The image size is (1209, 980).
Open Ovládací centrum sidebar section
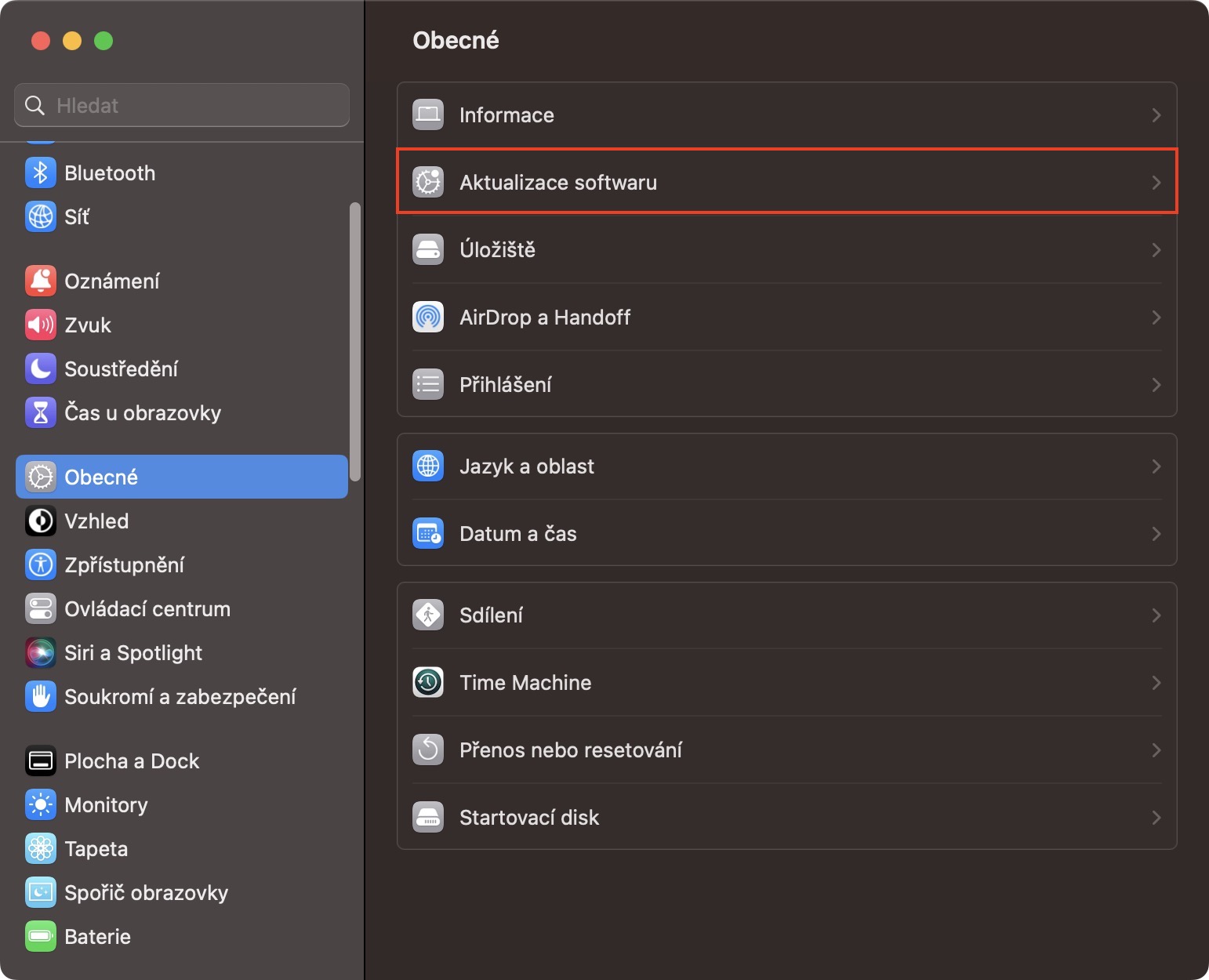[147, 609]
